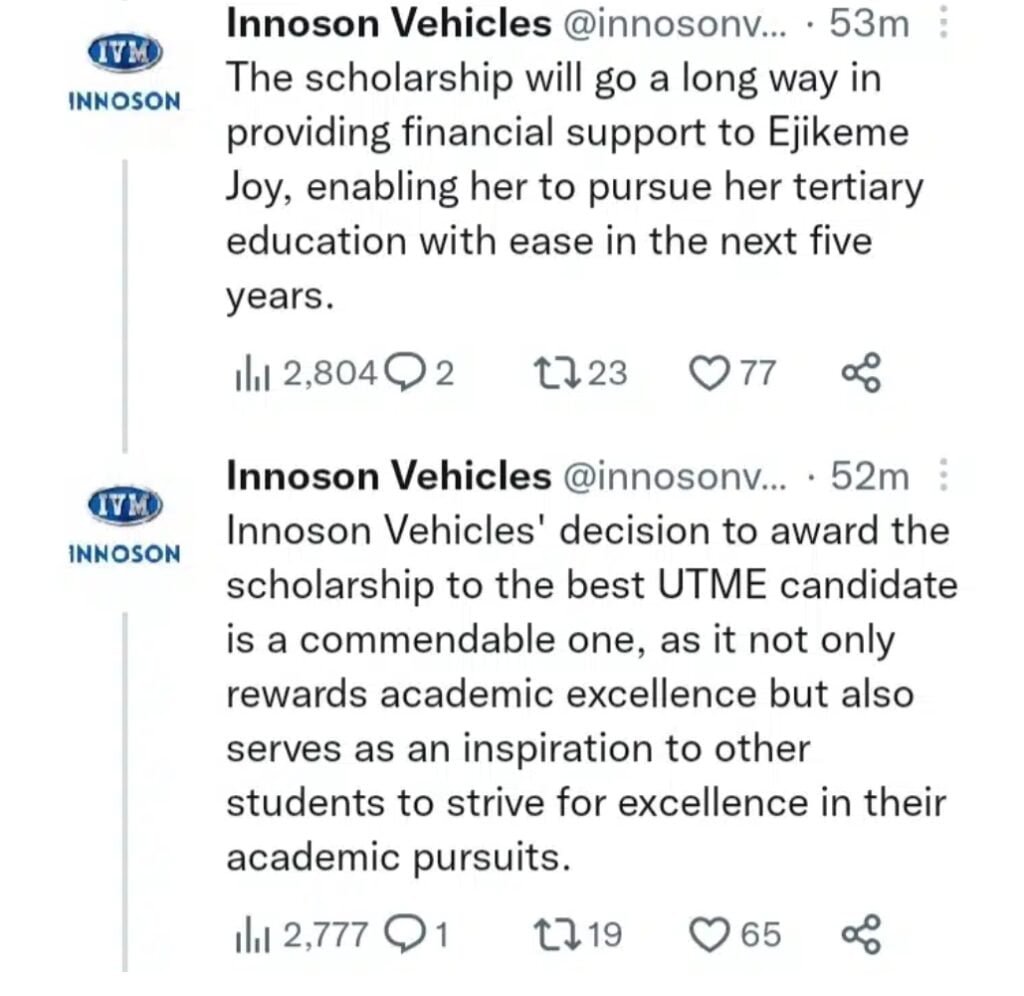
Task: Share the first tweet about the scholarship
Action: click(x=860, y=373)
